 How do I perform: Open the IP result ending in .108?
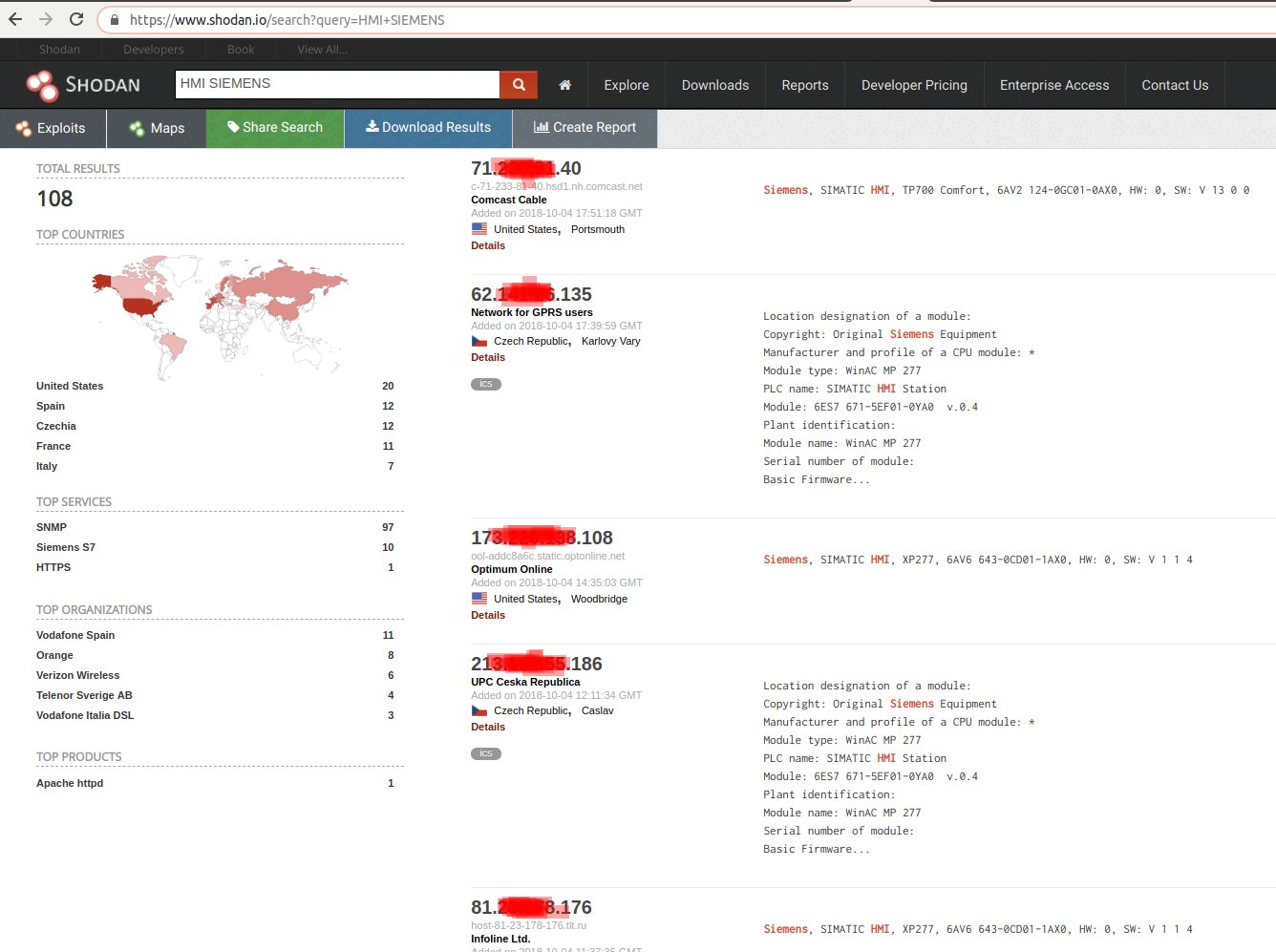click(x=542, y=538)
